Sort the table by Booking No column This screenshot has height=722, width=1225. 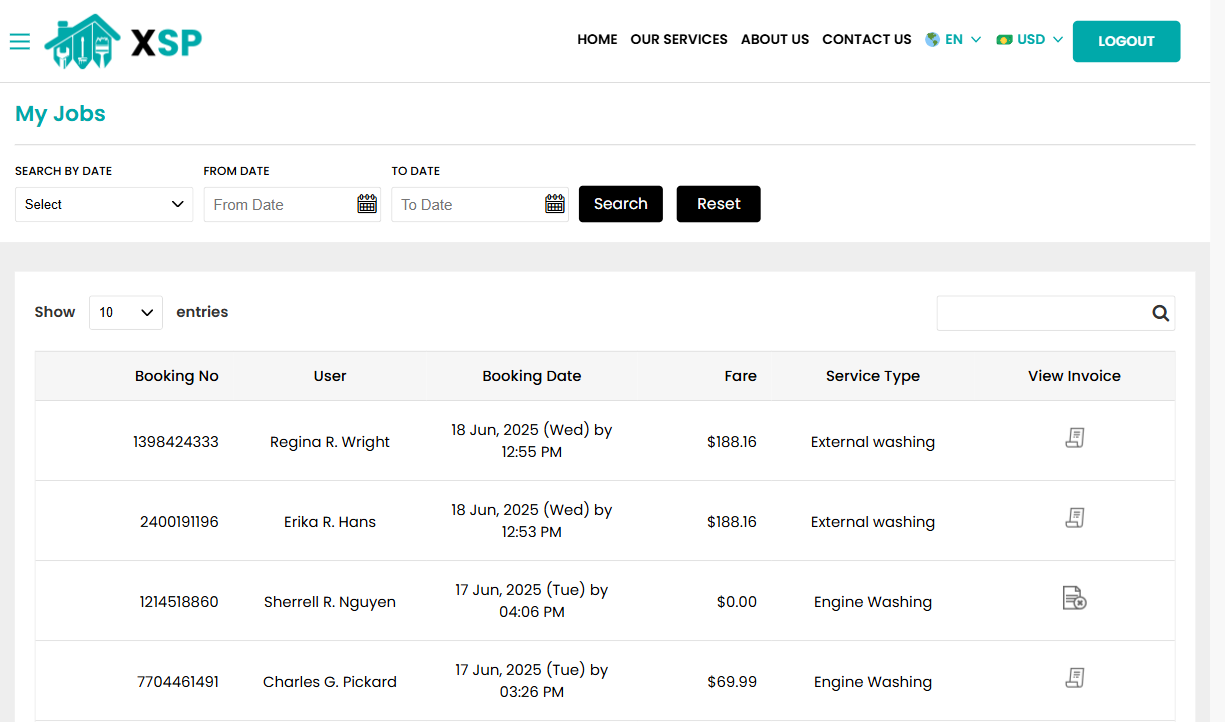tap(176, 375)
